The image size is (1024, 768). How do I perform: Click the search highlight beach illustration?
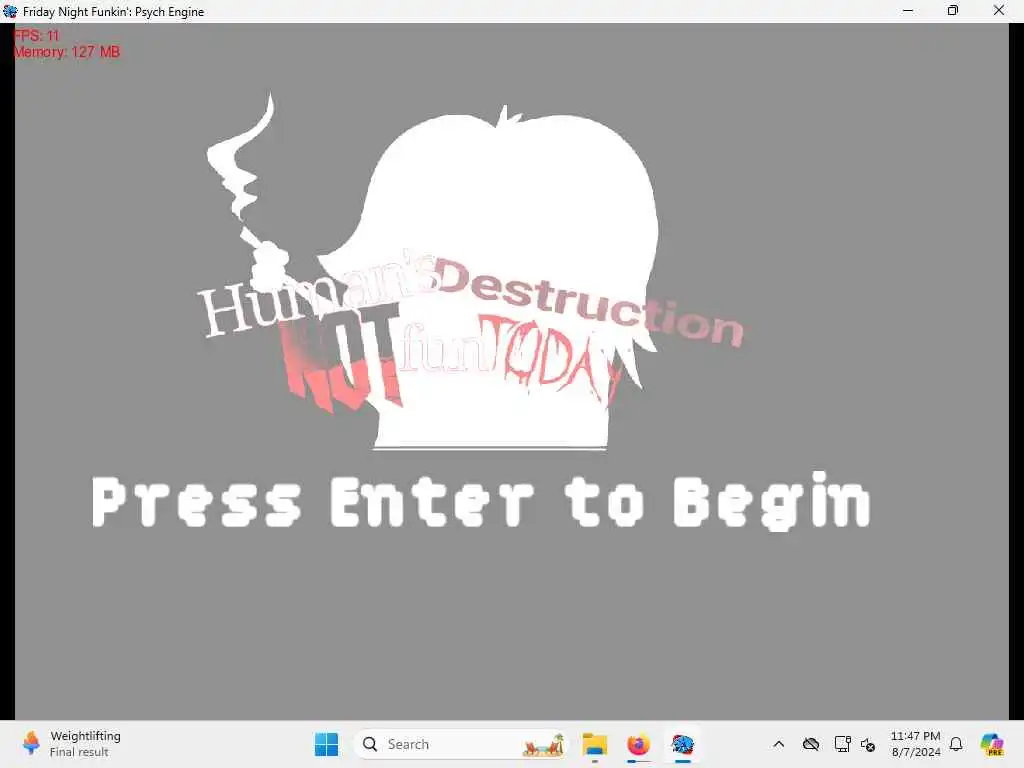(543, 744)
